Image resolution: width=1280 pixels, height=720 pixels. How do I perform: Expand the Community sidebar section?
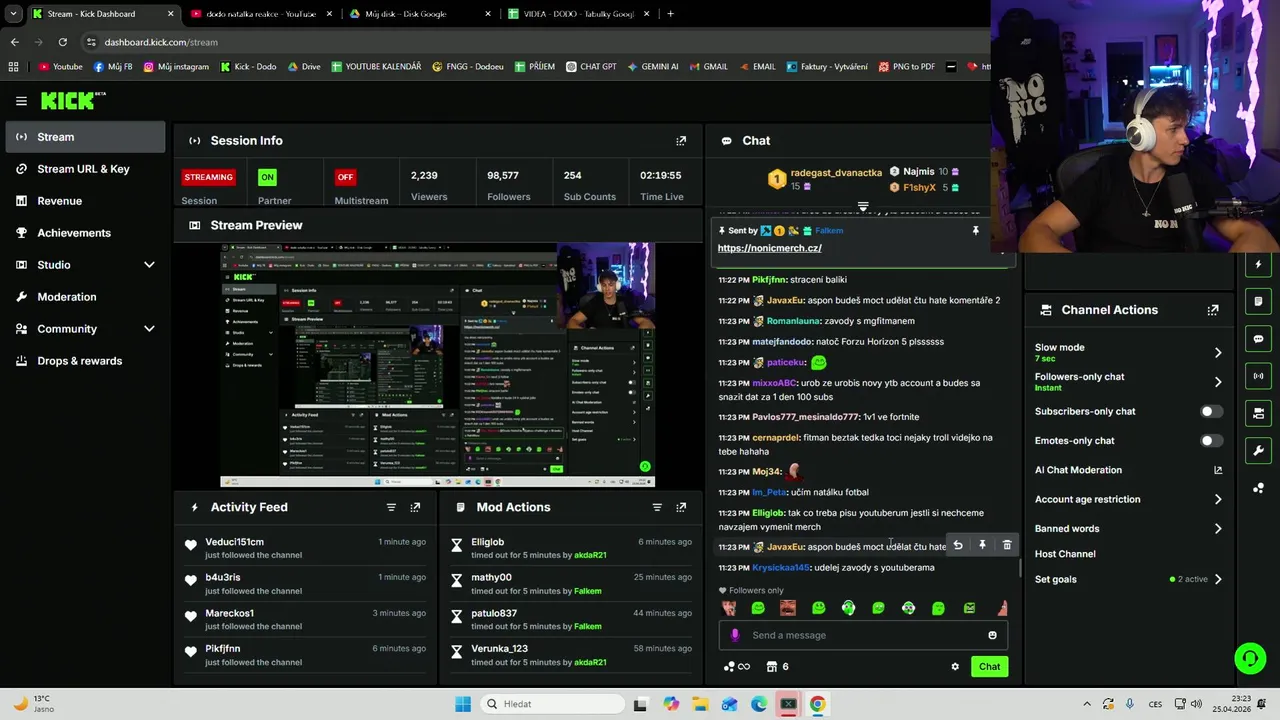tap(149, 329)
